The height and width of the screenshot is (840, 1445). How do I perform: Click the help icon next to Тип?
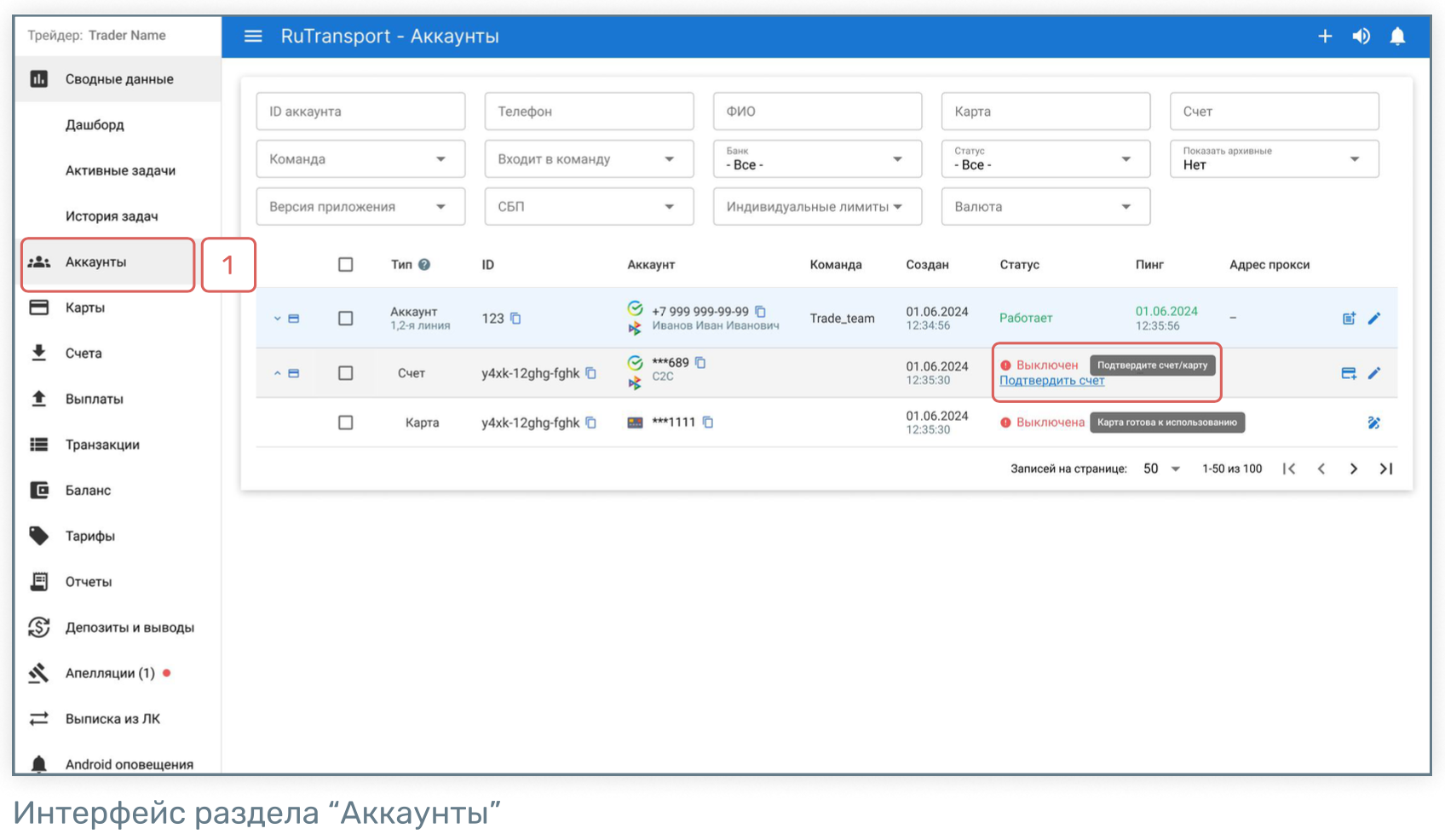[x=424, y=265]
